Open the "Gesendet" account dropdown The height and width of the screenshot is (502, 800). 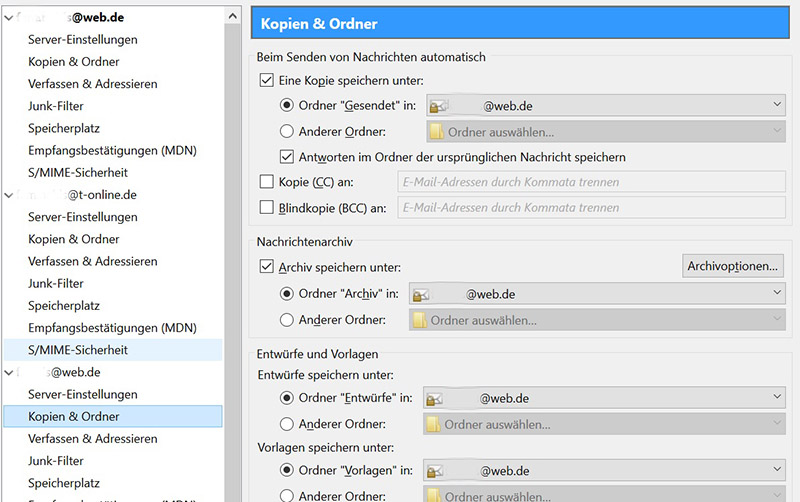[778, 104]
